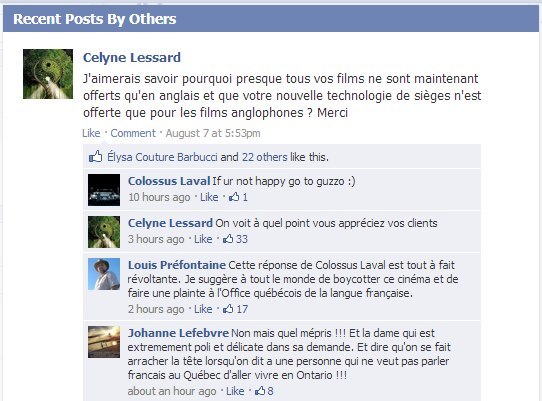The height and width of the screenshot is (401, 542).
Task: Like Johanne Lefebvre's comment
Action: [x=235, y=391]
